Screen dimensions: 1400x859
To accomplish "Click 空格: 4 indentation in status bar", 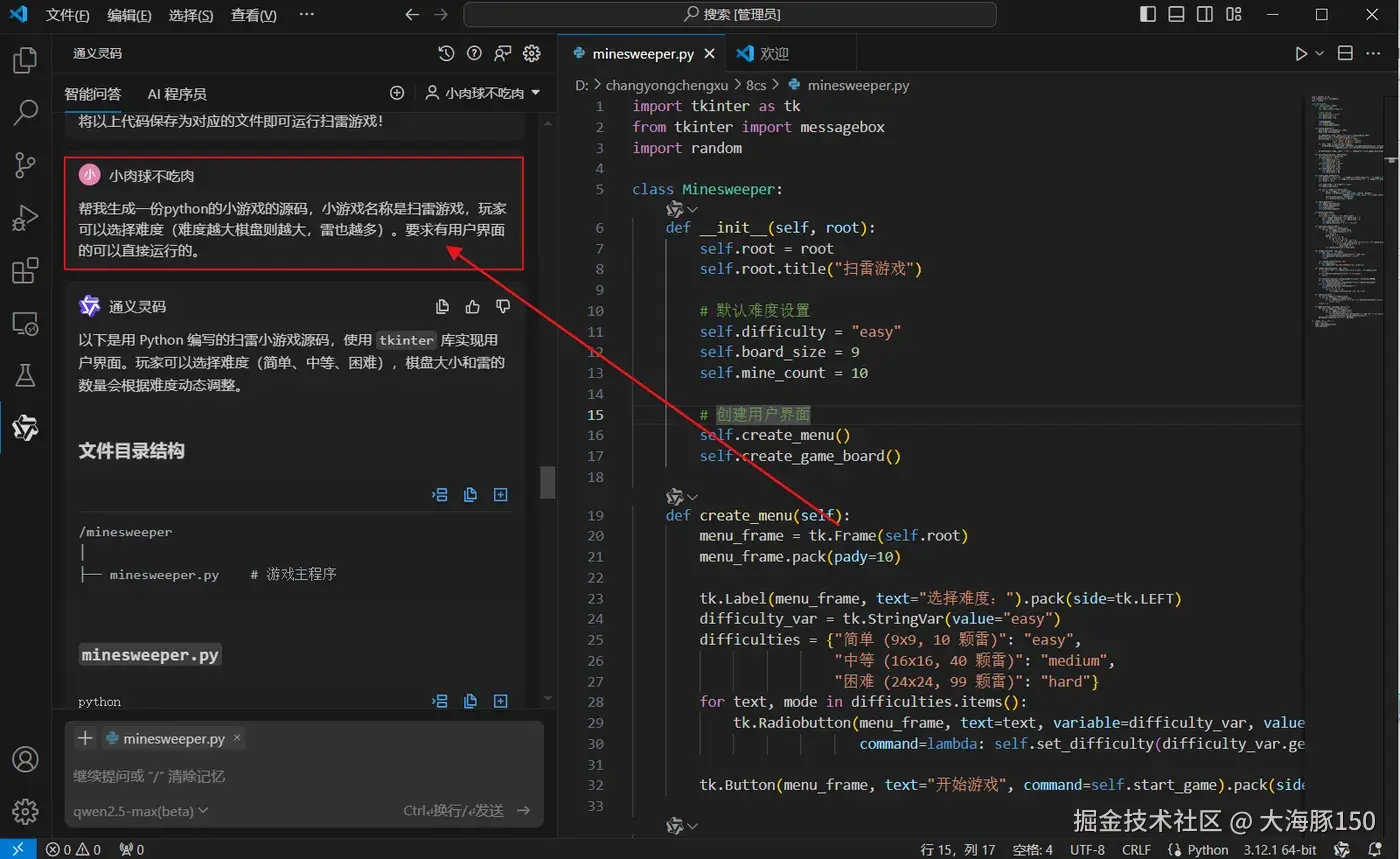I will click(x=1032, y=849).
